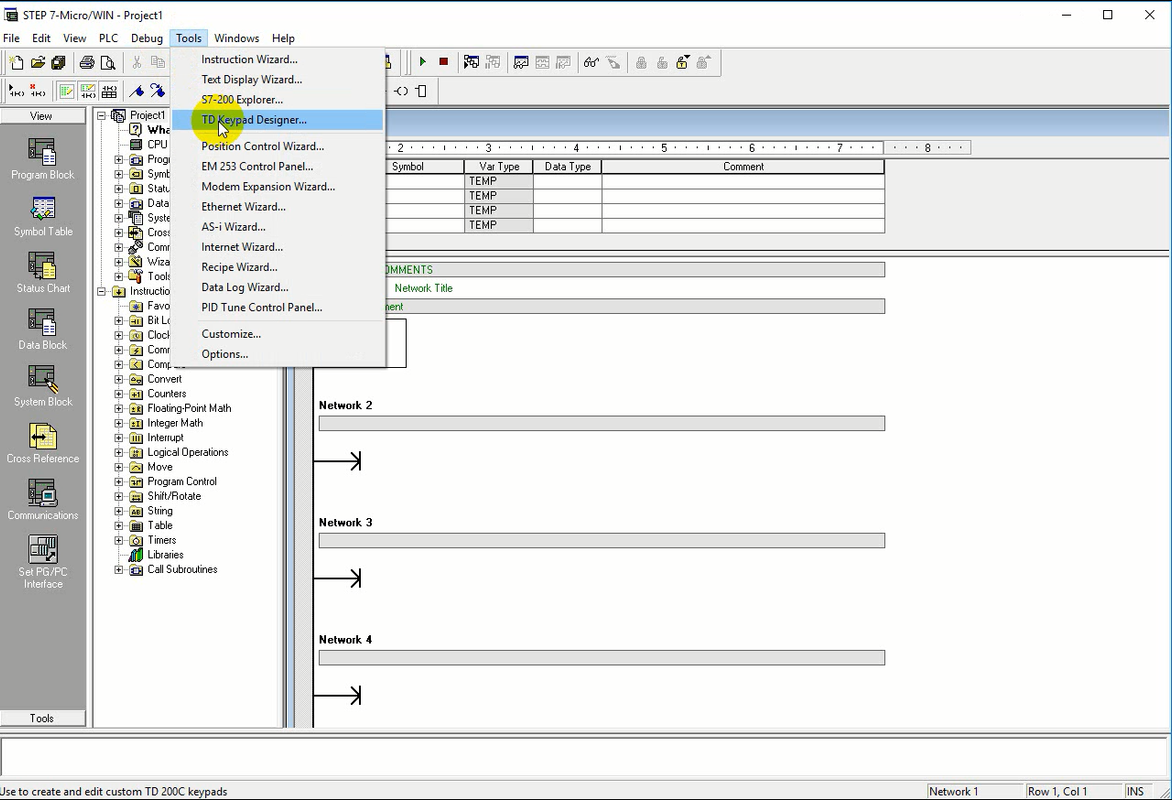Click the Chart Status toolbar icon
1172x800 pixels.
click(x=521, y=62)
